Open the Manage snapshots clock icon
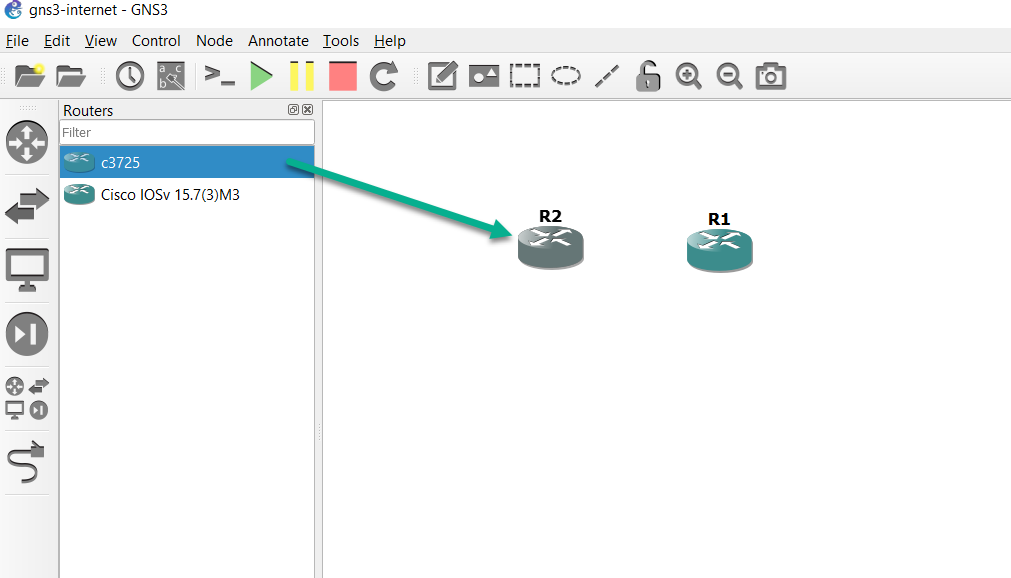 130,76
